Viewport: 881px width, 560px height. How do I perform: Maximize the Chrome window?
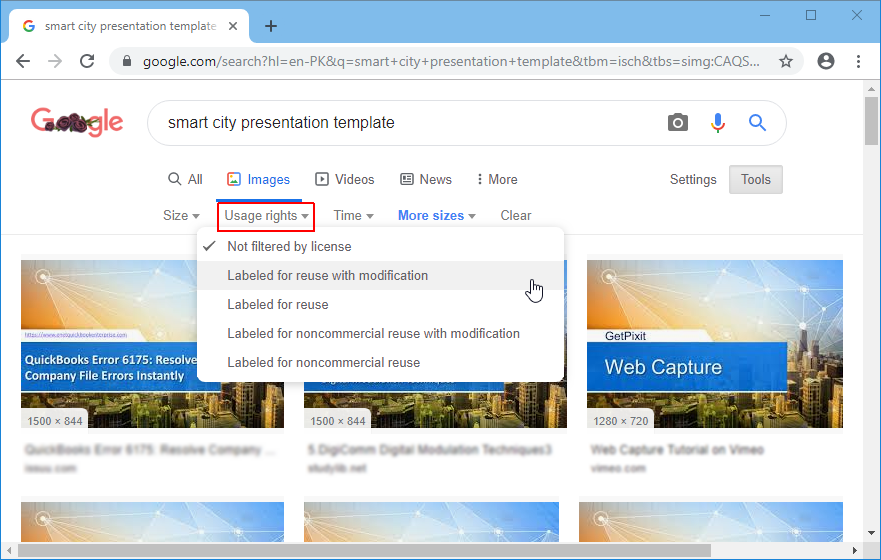coord(811,16)
